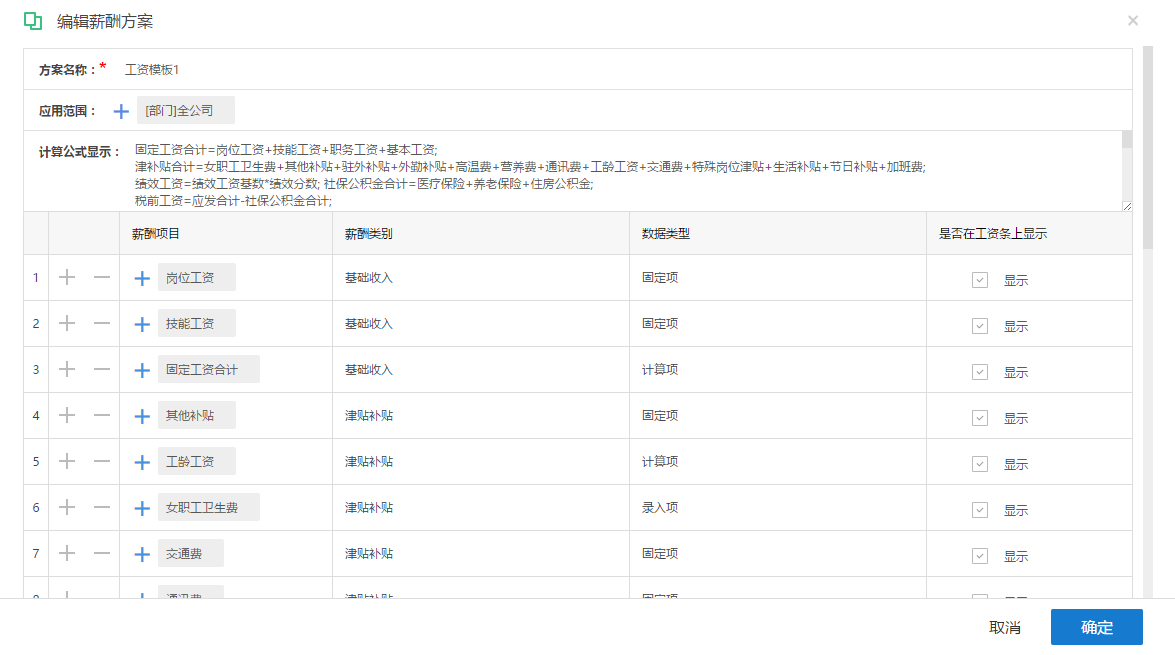Toggle 显示 checkbox for 其他补贴
Screen dimensions: 1175x655
tap(979, 418)
